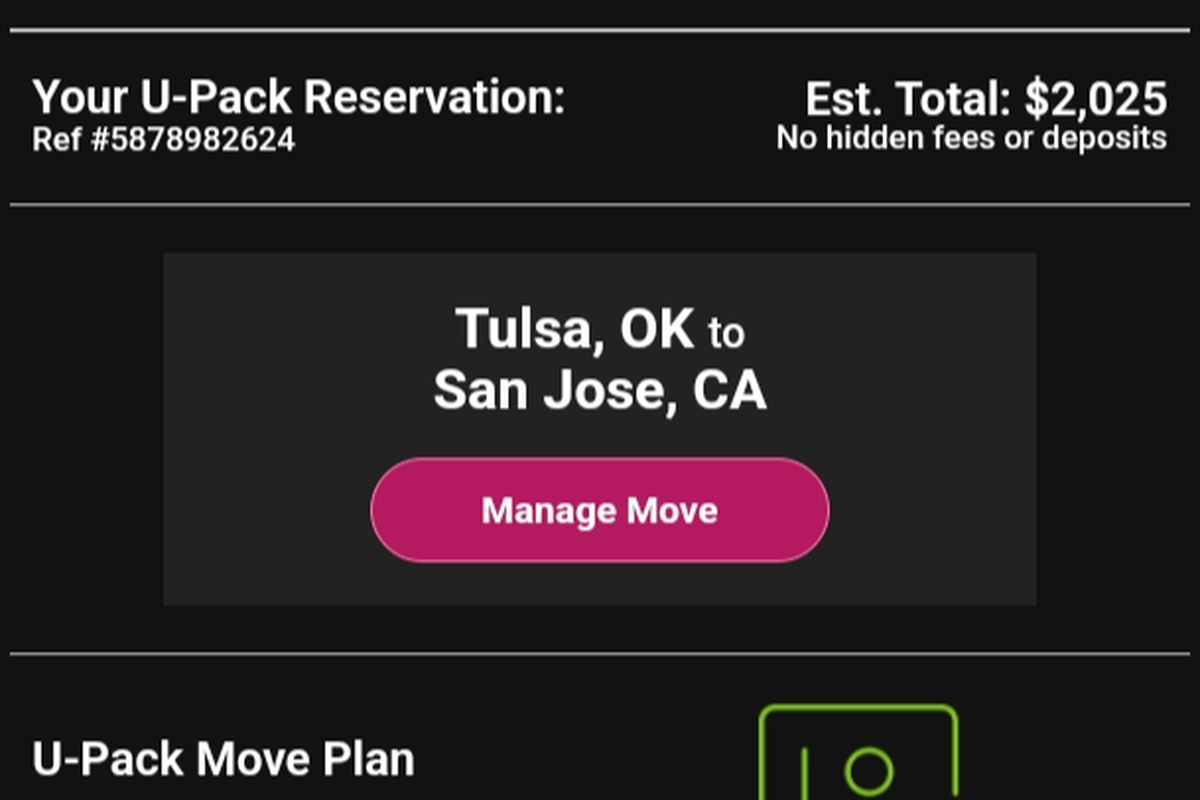1200x800 pixels.
Task: Click the Manage Move button
Action: pyautogui.click(x=599, y=510)
